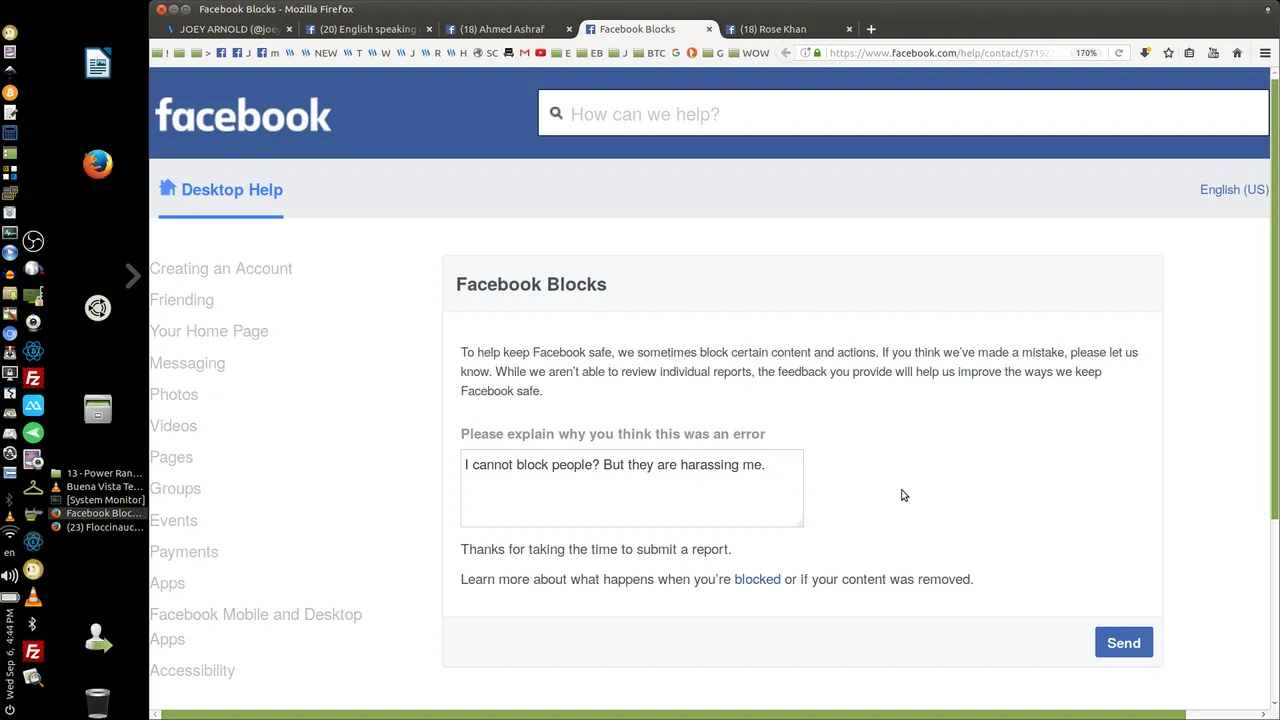Click the YouTube toolbar extension icon
This screenshot has height=720, width=1280.
pyautogui.click(x=1213, y=53)
